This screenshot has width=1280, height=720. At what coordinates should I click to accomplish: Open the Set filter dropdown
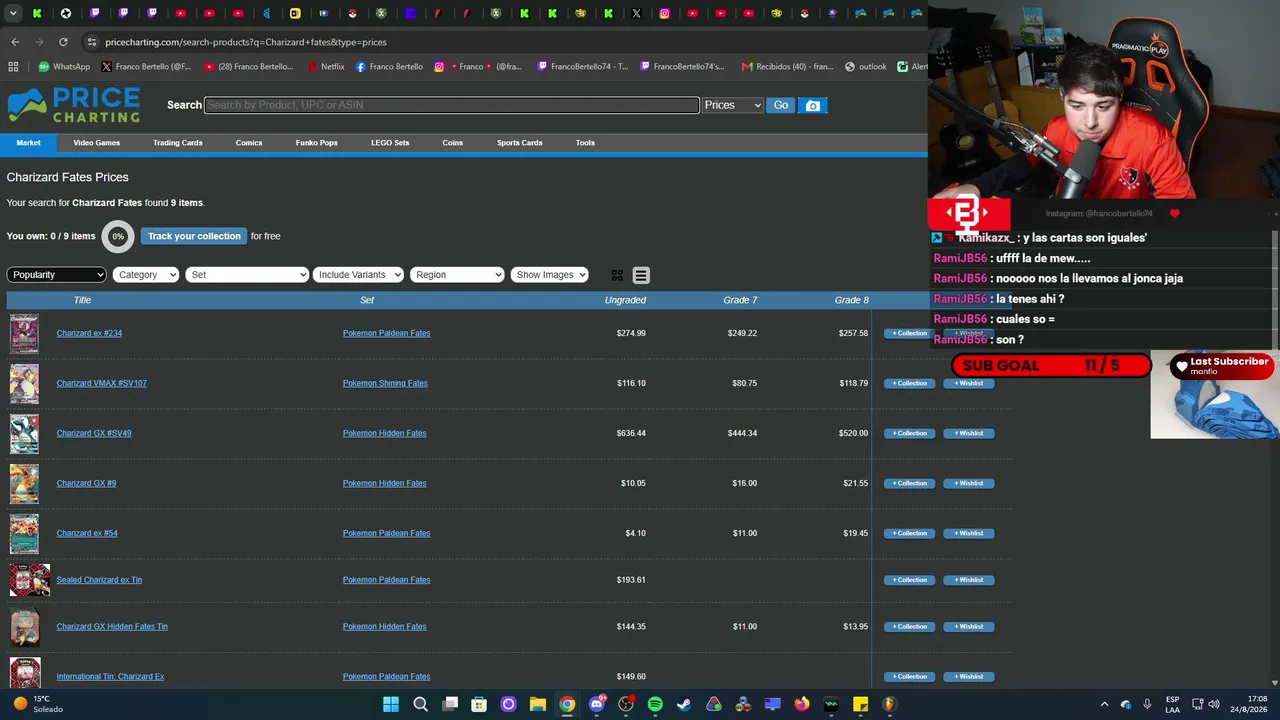[x=247, y=275]
